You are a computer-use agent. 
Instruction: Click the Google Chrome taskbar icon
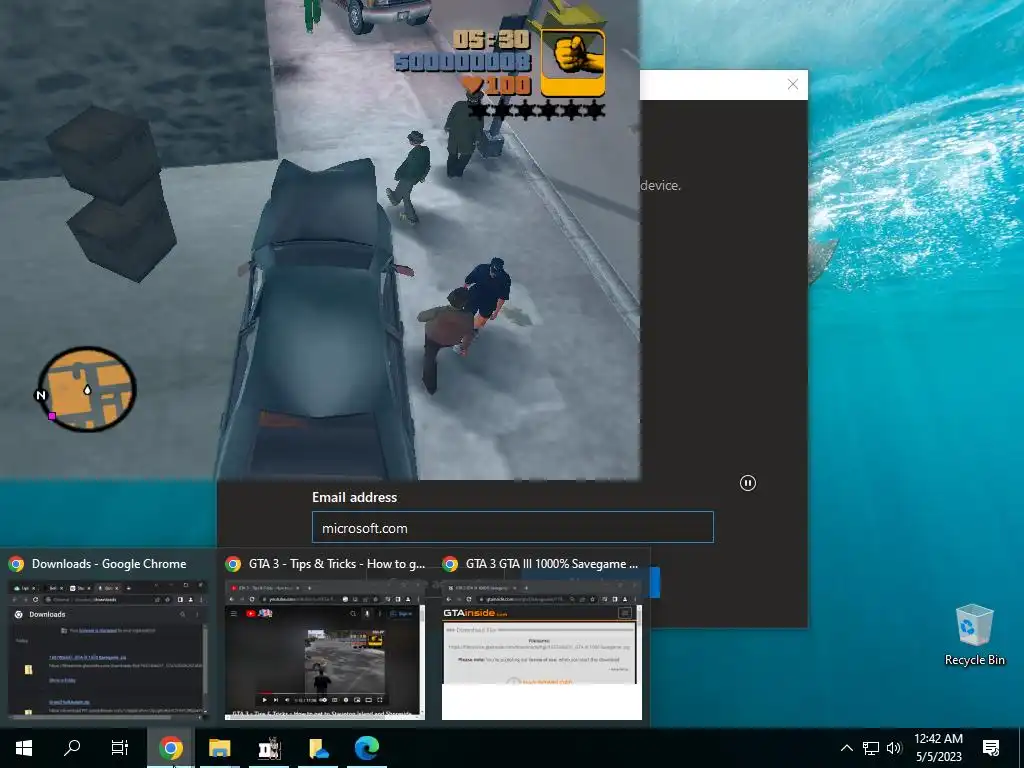tap(170, 748)
